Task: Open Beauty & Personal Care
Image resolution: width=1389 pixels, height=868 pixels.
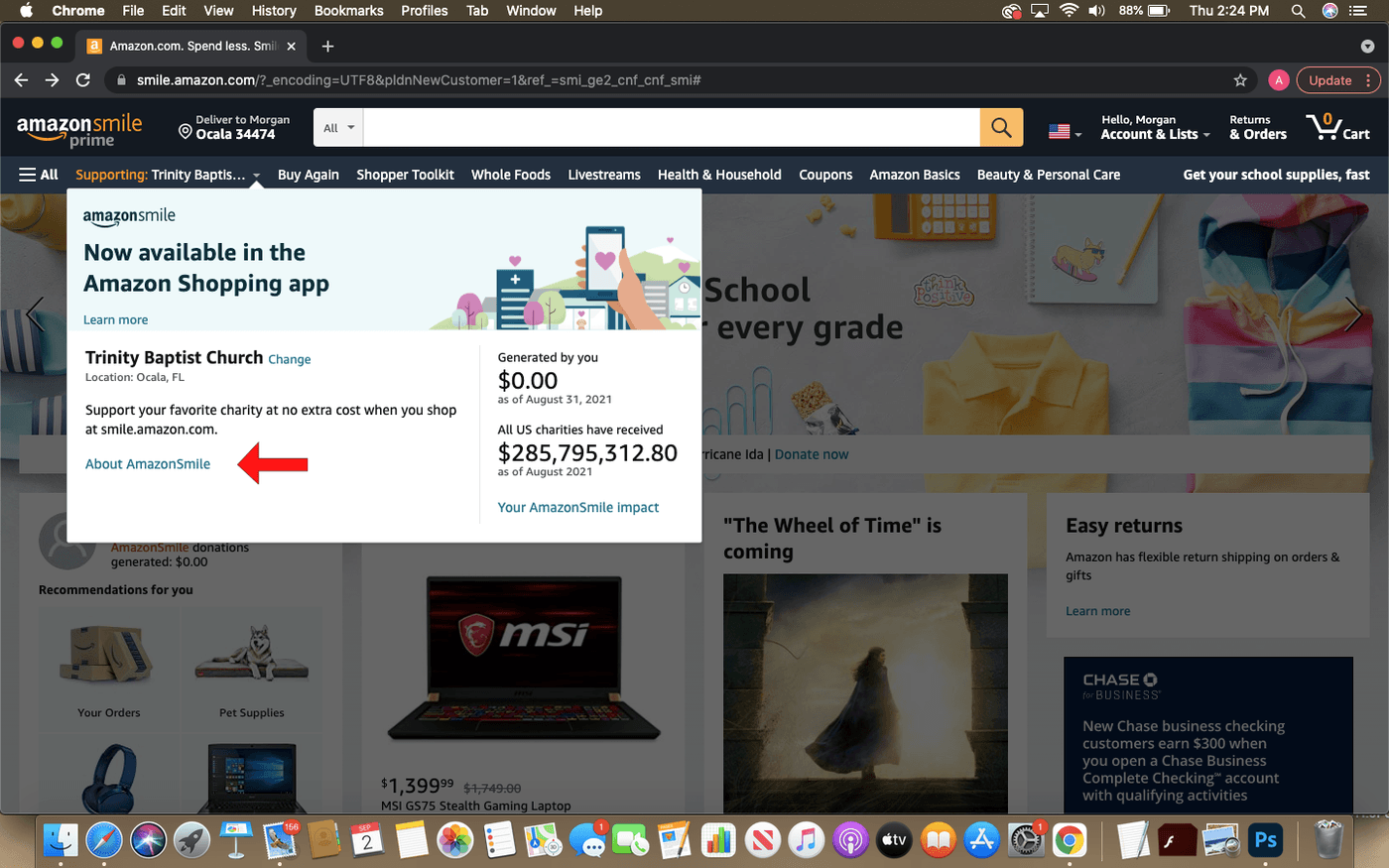Action: (x=1049, y=175)
